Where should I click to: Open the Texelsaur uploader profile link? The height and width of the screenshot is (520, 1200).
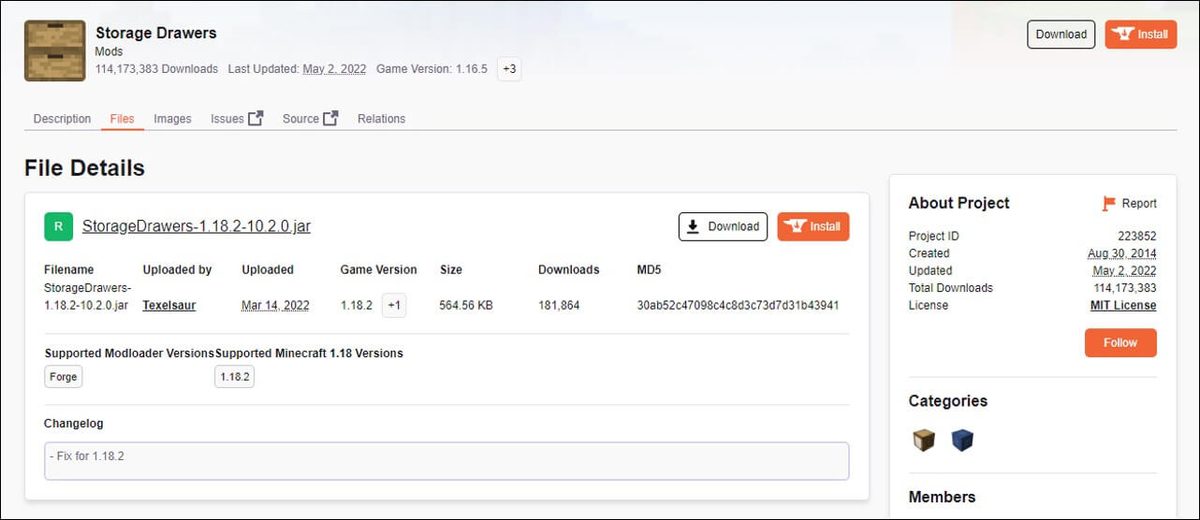coord(169,305)
